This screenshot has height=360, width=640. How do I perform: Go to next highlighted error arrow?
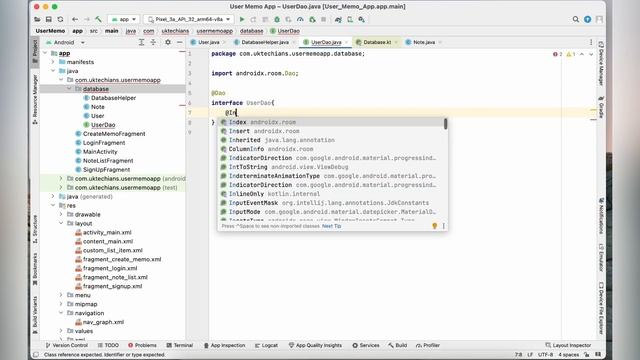click(591, 54)
